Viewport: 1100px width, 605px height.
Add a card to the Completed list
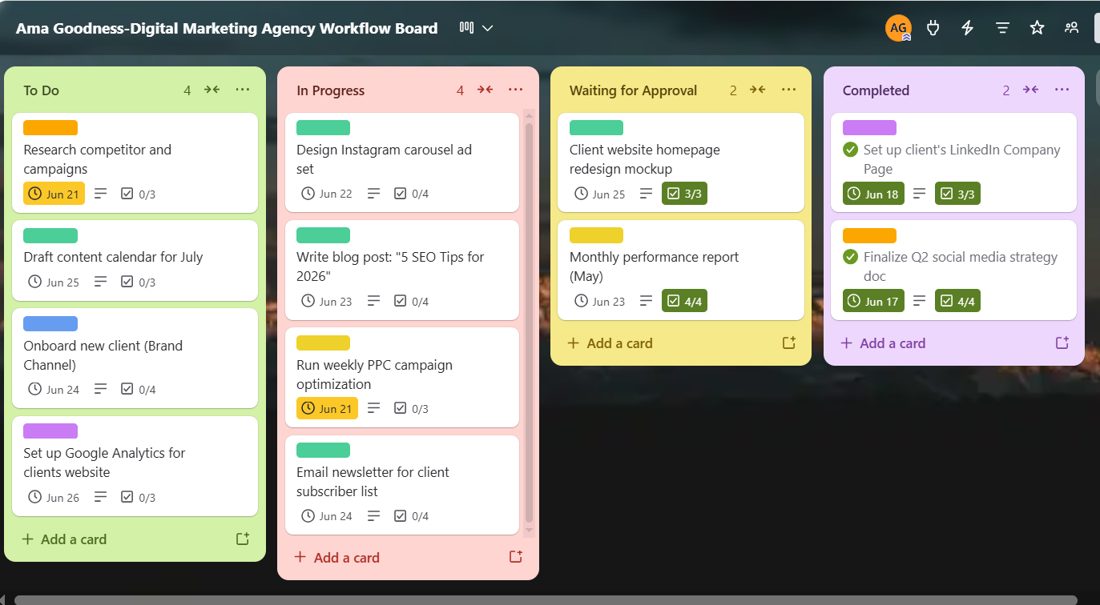pos(883,343)
